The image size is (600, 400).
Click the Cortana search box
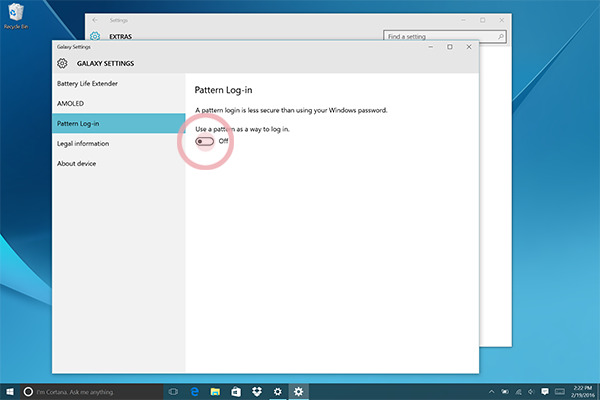click(92, 392)
